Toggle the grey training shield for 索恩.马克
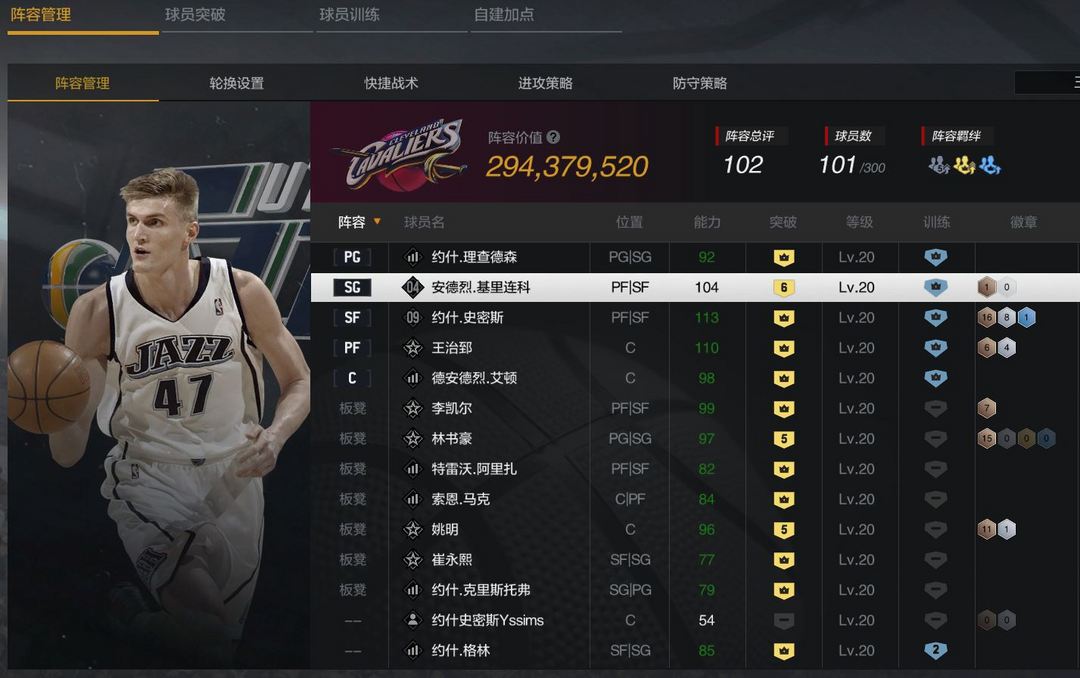Screen dimensions: 1080x678 pyautogui.click(x=935, y=500)
